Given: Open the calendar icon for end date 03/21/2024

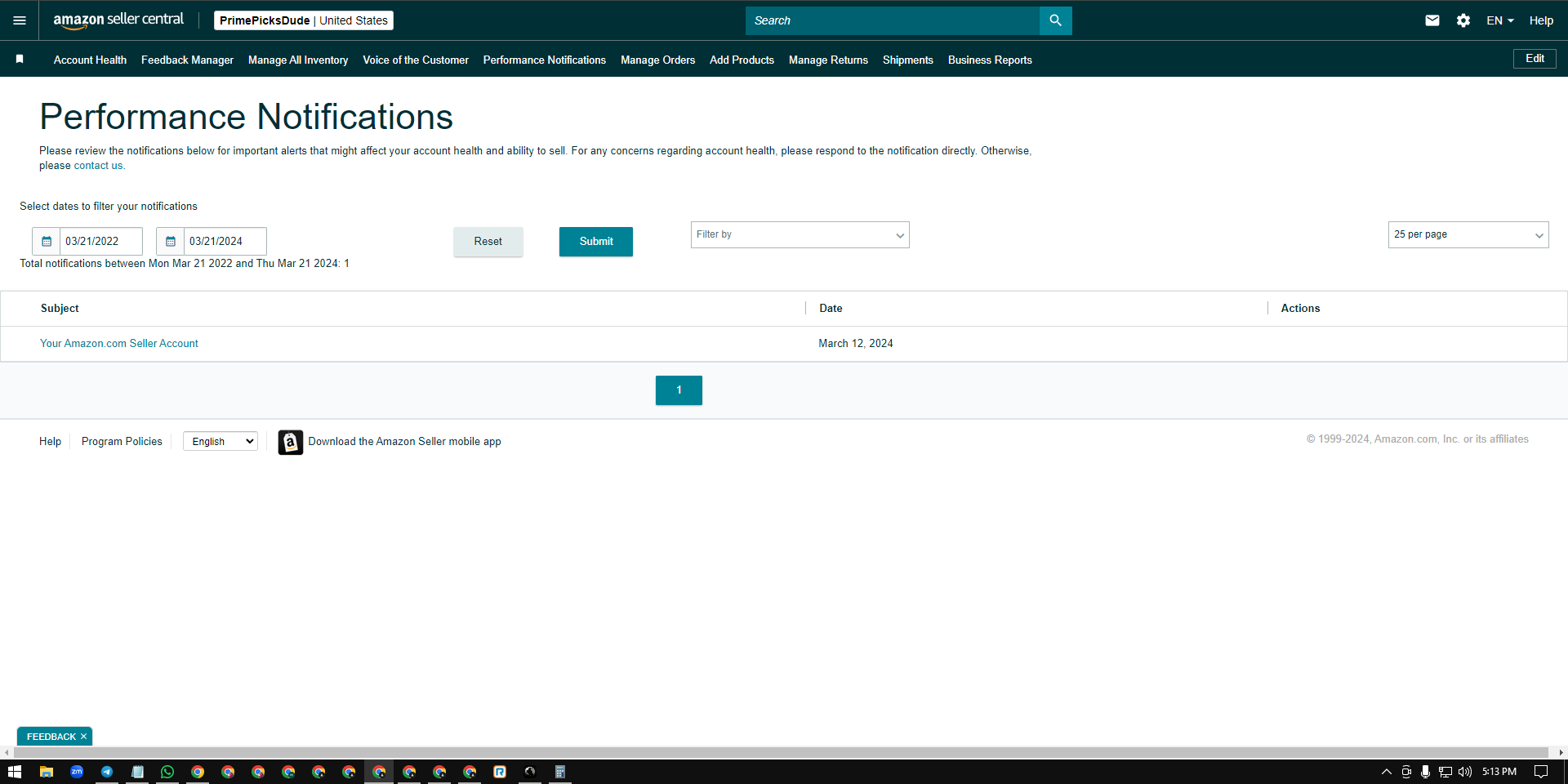Looking at the screenshot, I should pos(171,241).
